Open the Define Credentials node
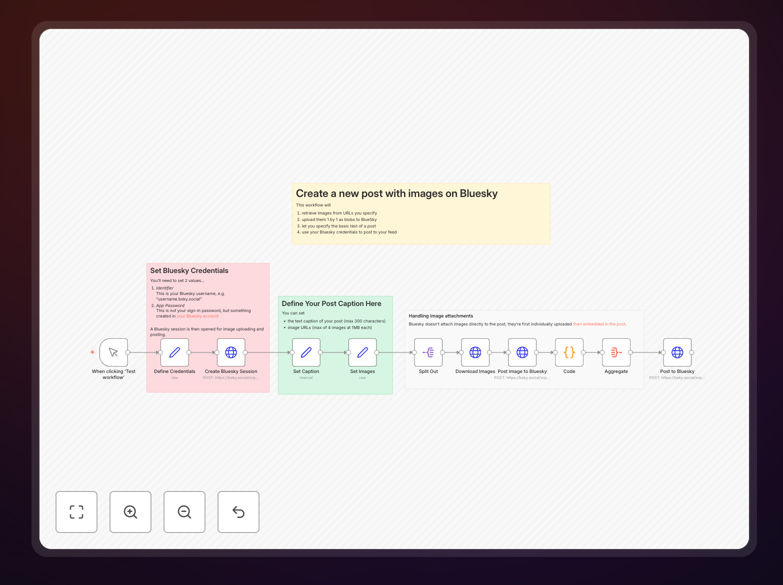This screenshot has width=783, height=585. [174, 352]
